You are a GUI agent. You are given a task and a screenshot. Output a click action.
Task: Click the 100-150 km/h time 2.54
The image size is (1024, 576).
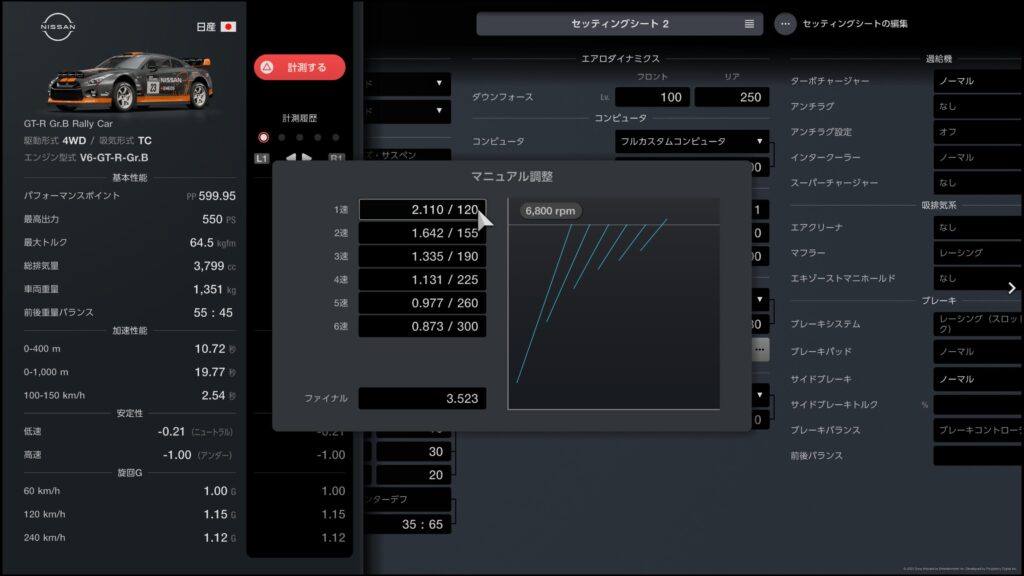(213, 396)
